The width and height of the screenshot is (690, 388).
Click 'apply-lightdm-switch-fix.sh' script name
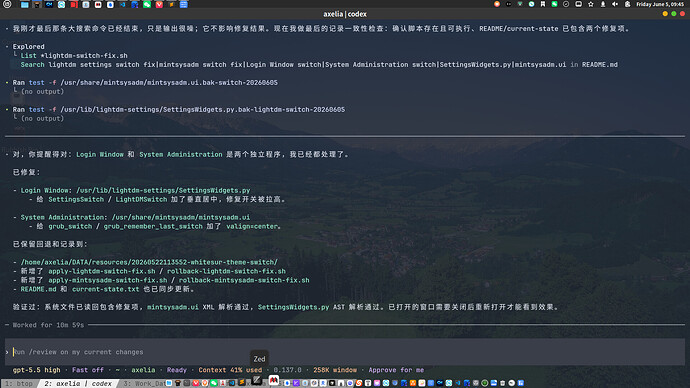click(102, 271)
